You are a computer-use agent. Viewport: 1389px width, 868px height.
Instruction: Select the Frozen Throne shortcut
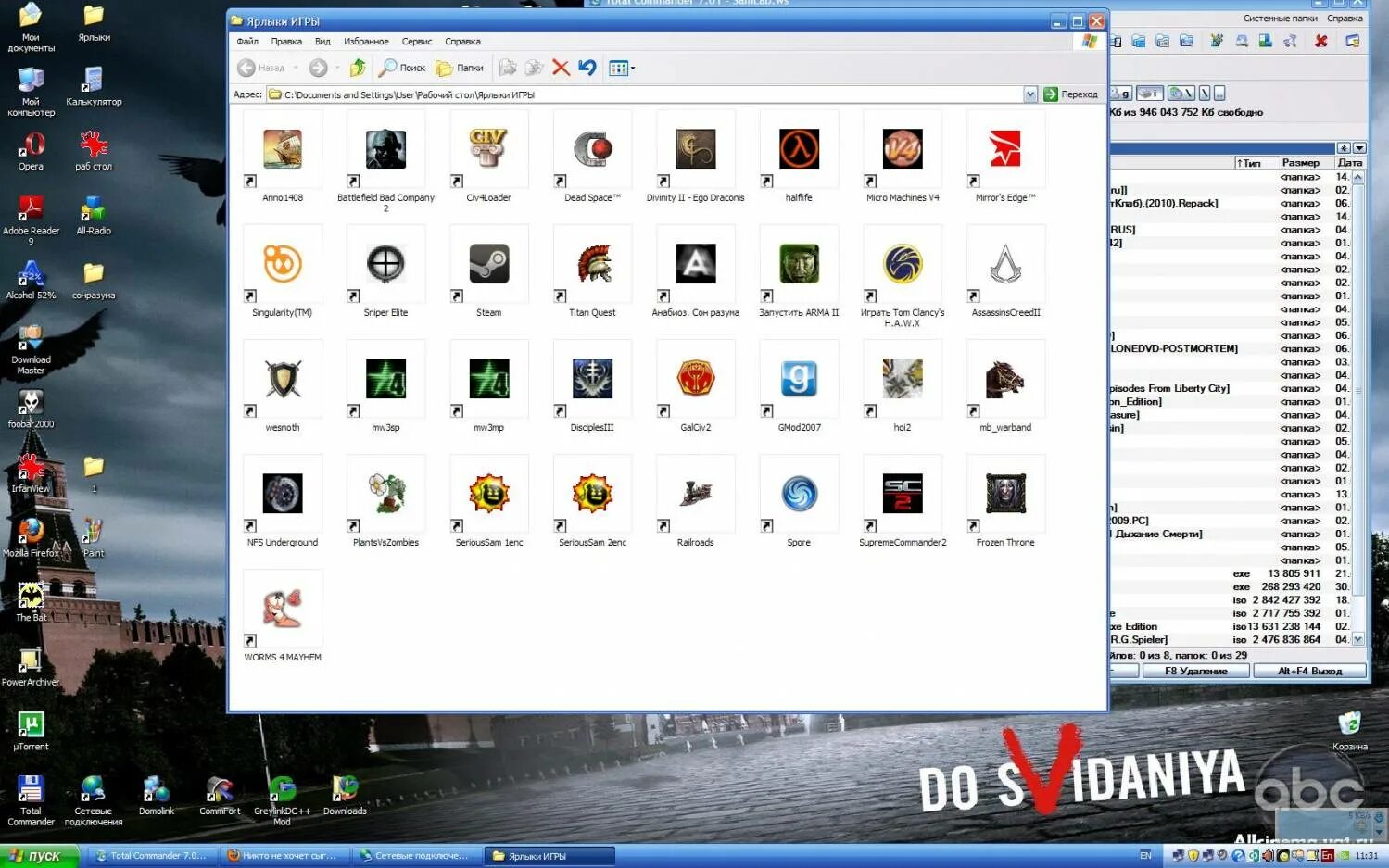click(x=1005, y=494)
